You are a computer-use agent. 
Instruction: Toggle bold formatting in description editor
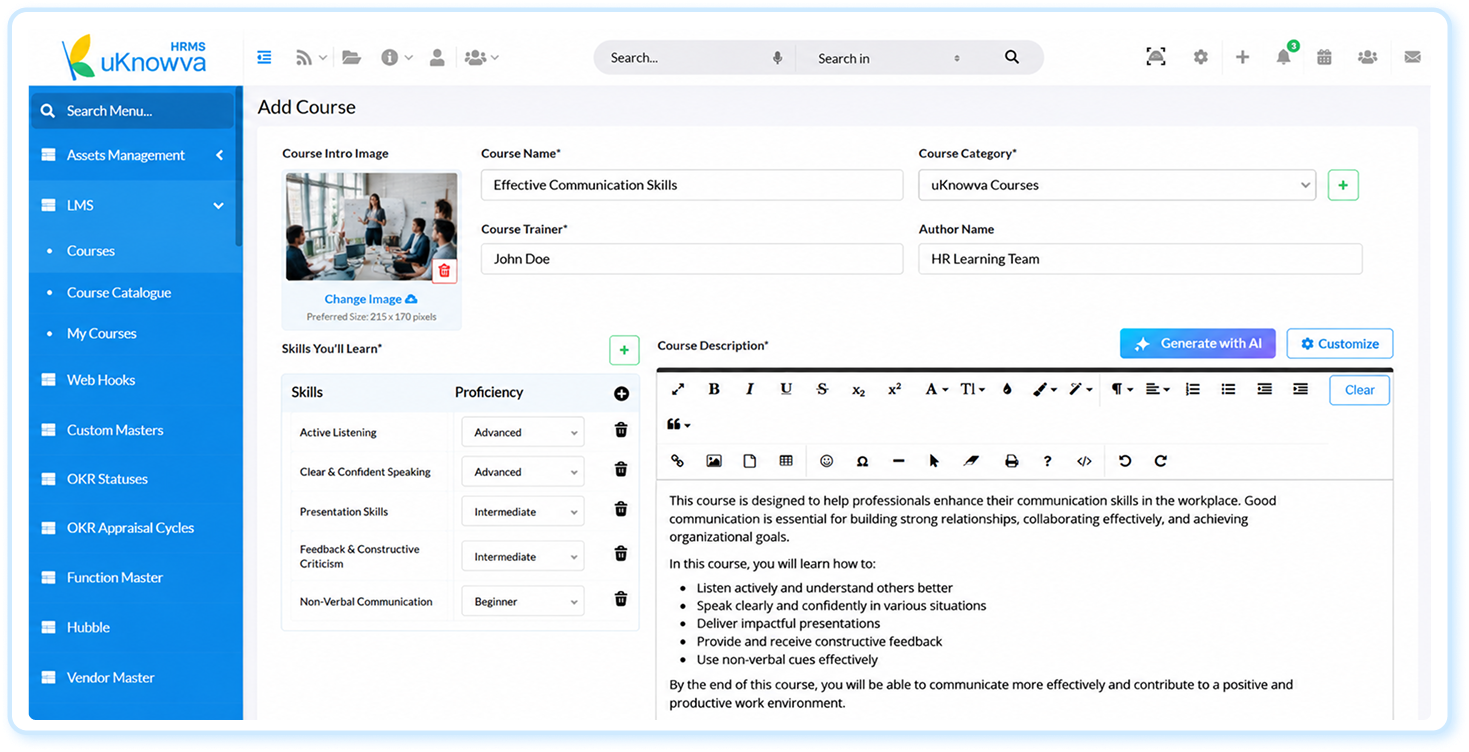coord(714,389)
